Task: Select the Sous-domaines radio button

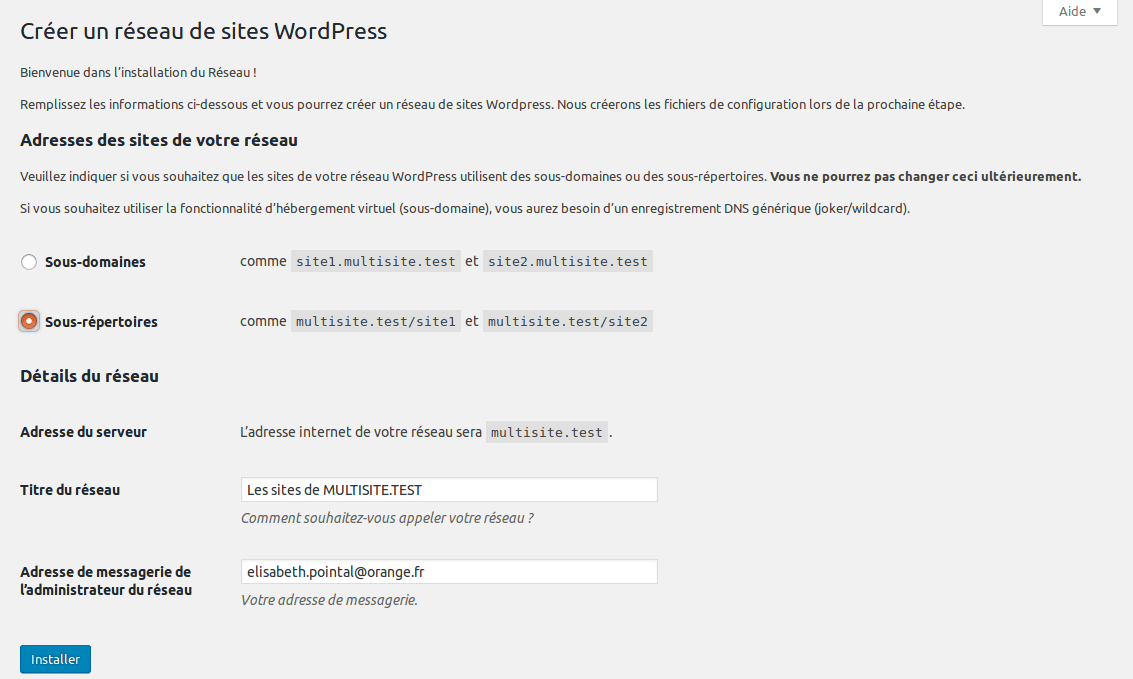Action: (x=29, y=262)
